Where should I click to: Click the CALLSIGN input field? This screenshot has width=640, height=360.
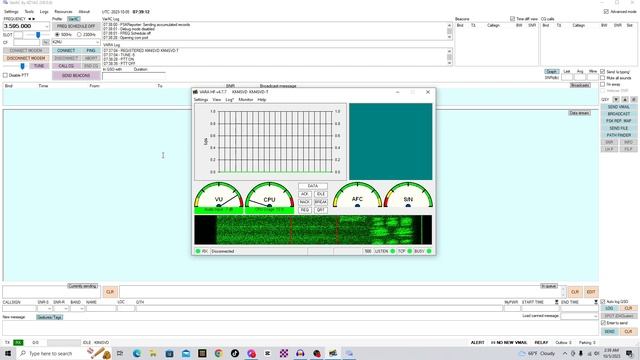tap(19, 309)
